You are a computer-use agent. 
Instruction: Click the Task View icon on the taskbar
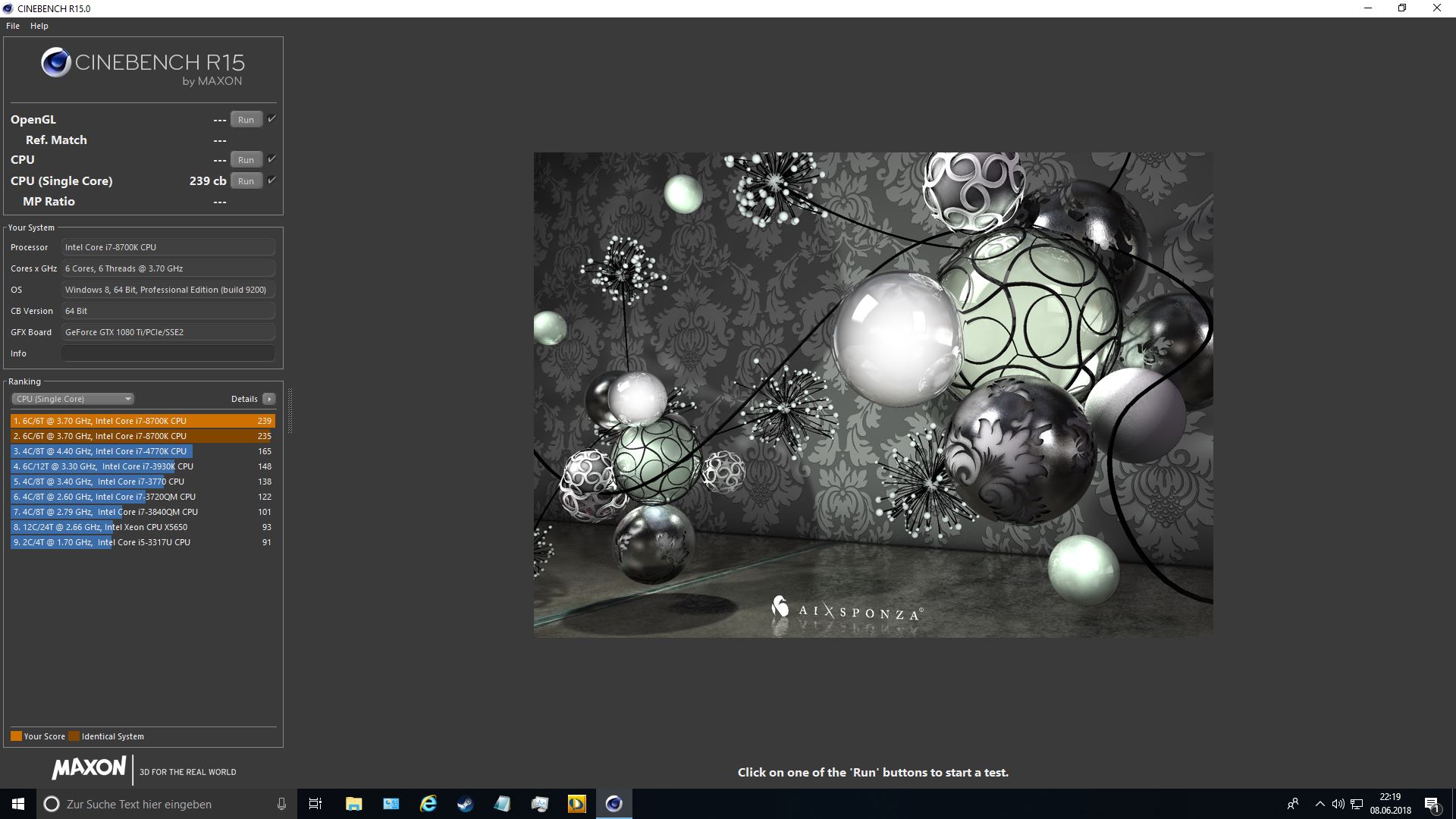[x=316, y=804]
